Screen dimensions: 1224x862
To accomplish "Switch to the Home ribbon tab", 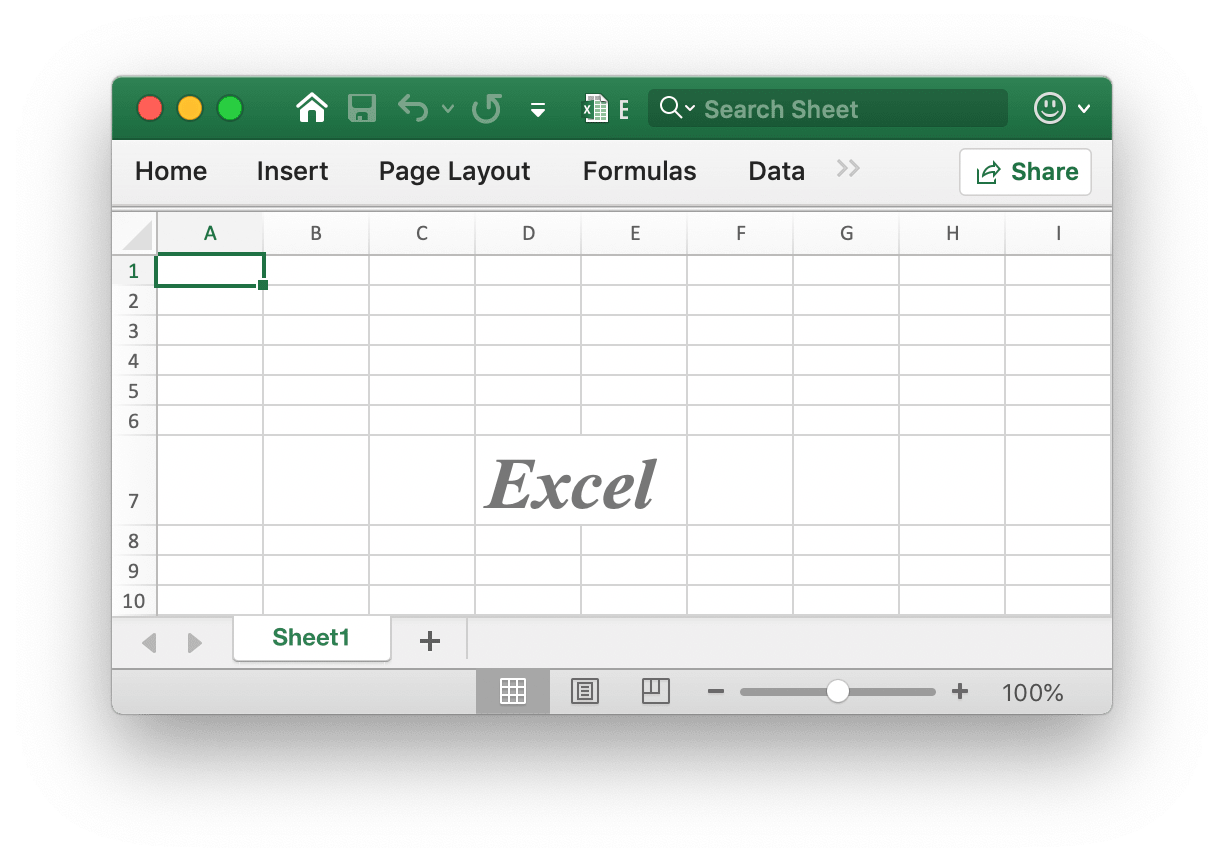I will coord(171,171).
